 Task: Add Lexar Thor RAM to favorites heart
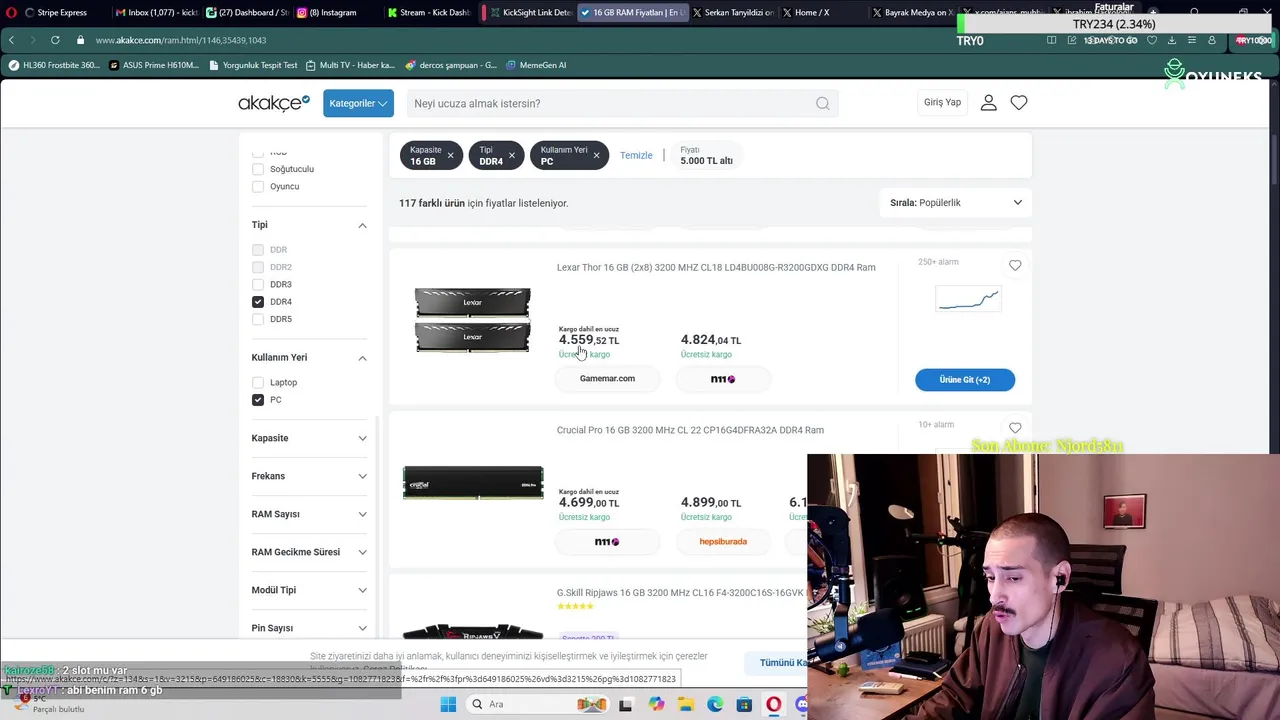pyautogui.click(x=1015, y=265)
